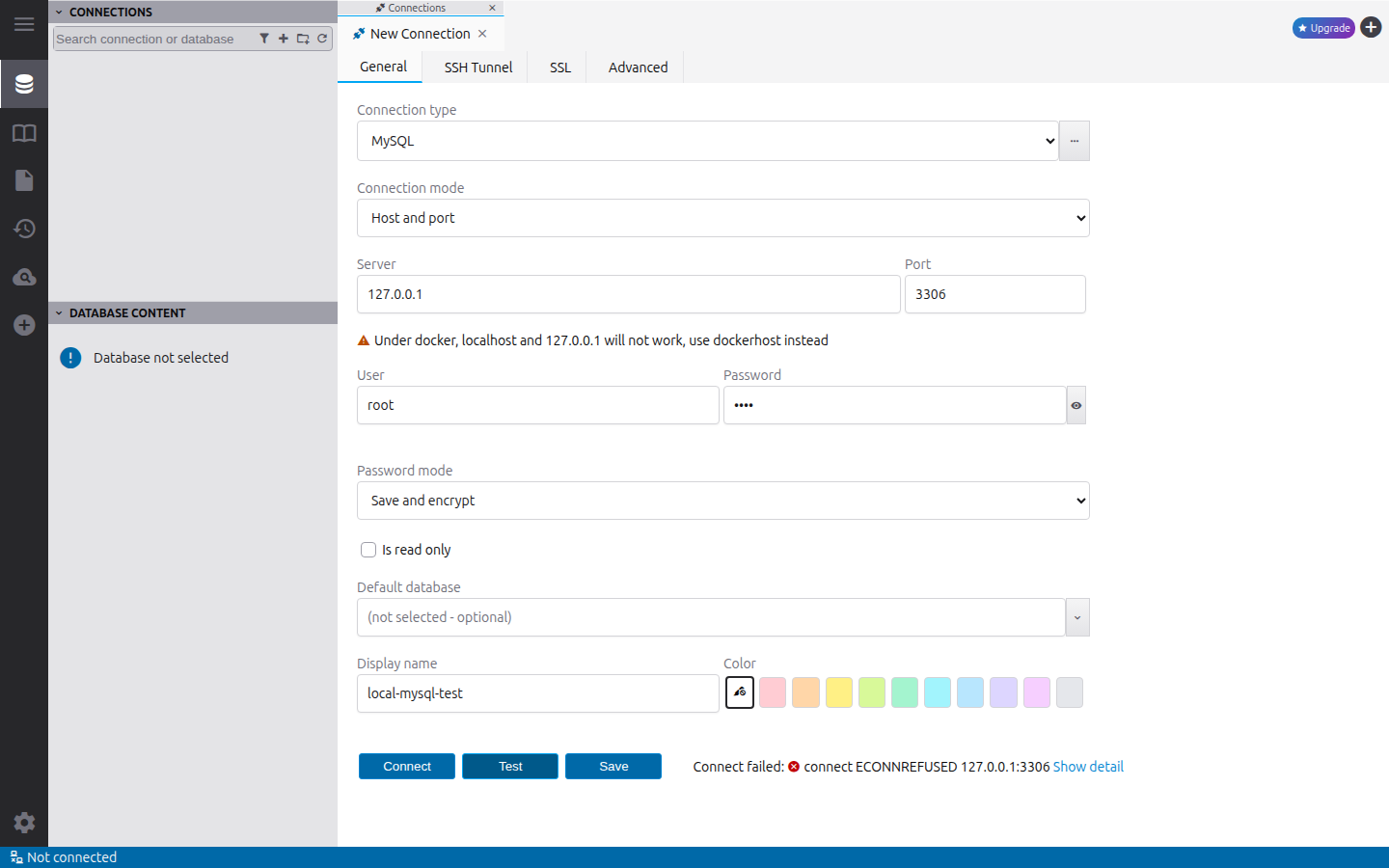Switch to the SSH Tunnel tab
1389x868 pixels.
pos(478,68)
